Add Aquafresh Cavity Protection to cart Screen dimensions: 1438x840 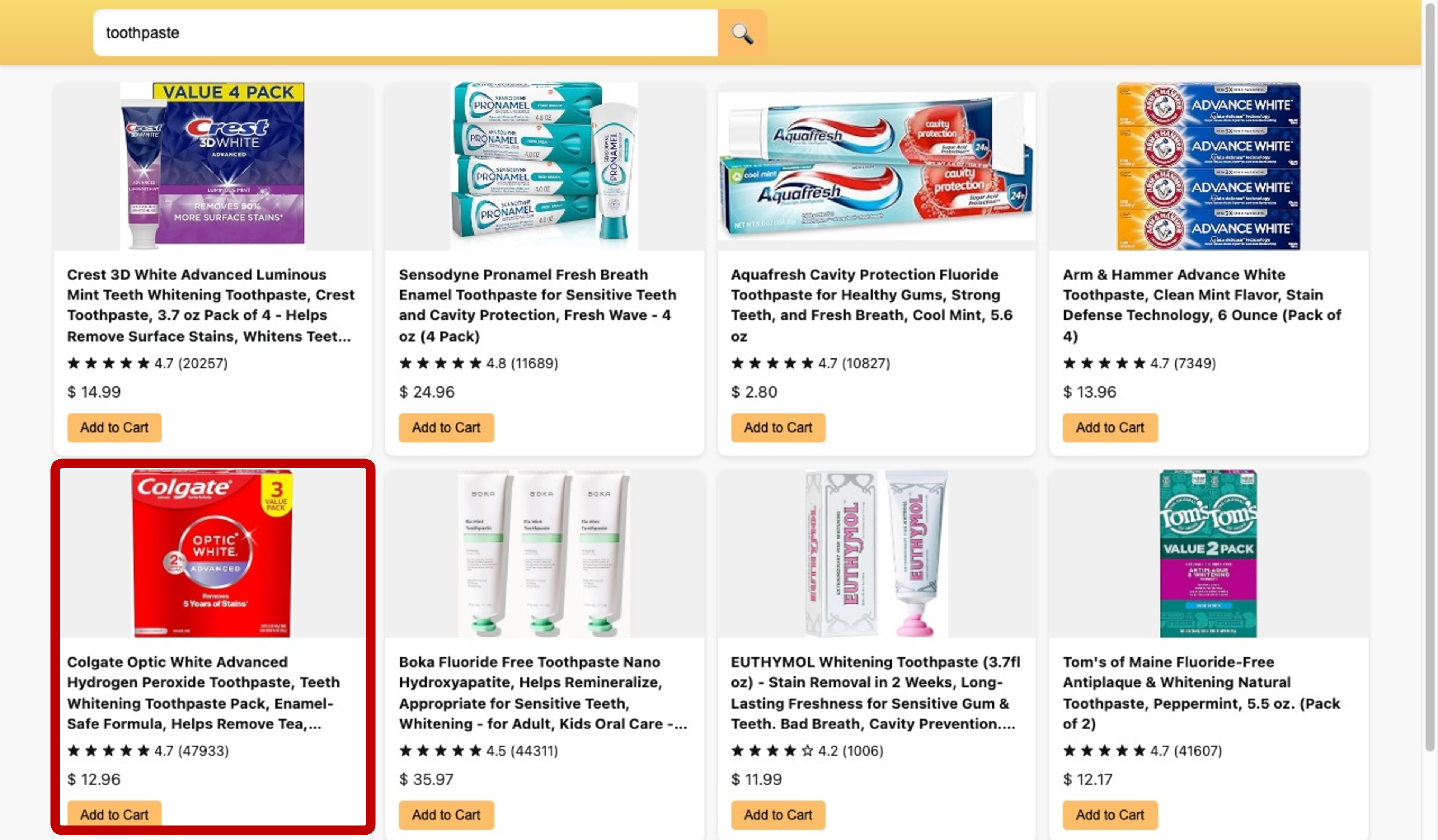(778, 428)
